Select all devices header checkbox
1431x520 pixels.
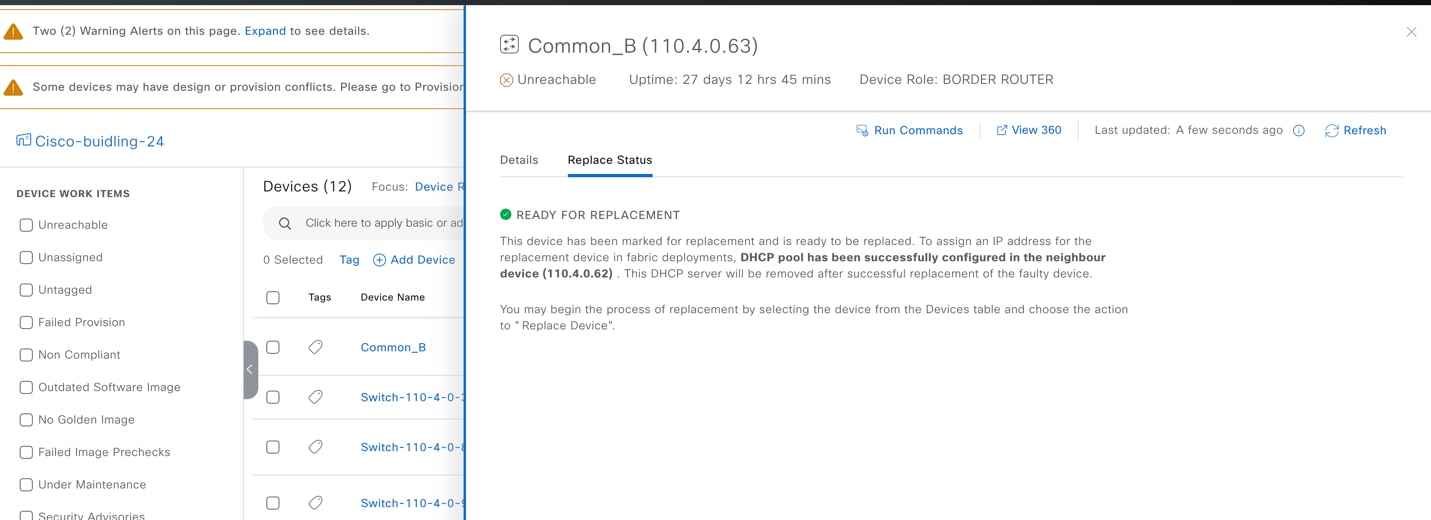273,298
